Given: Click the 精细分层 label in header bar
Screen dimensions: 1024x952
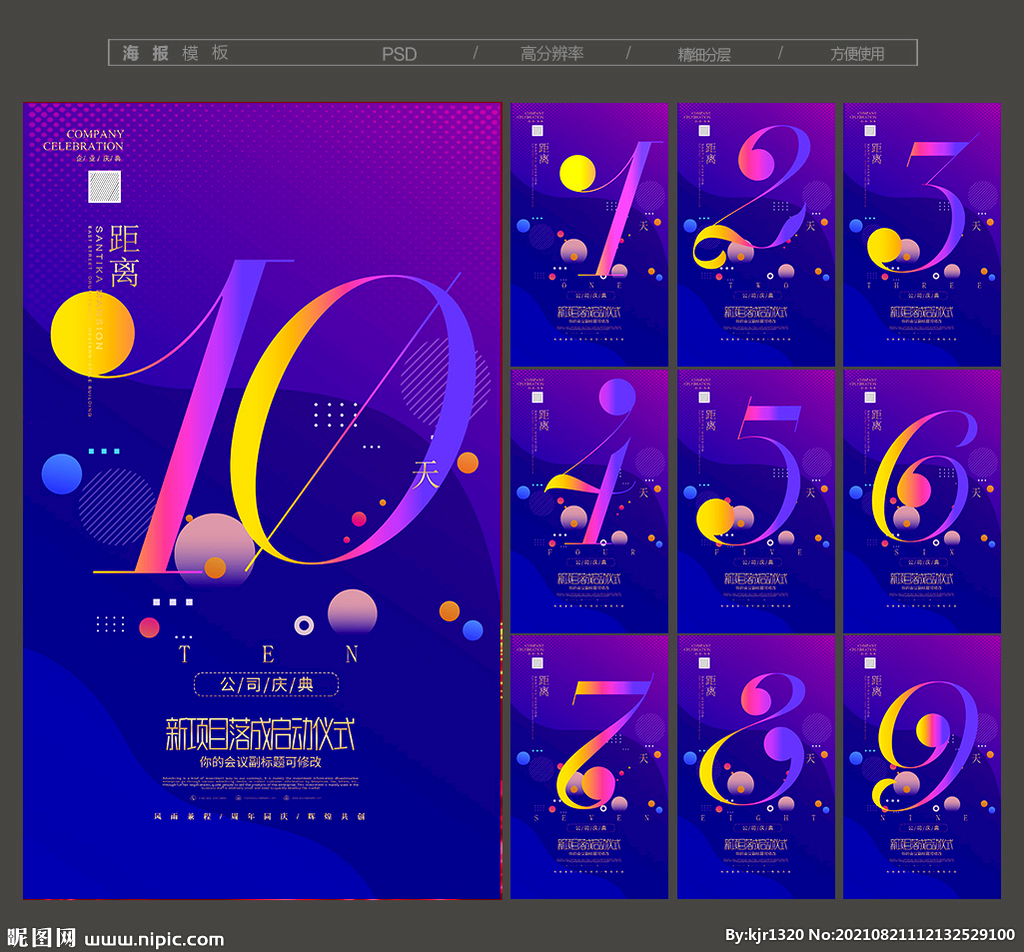Looking at the screenshot, I should click(x=704, y=54).
